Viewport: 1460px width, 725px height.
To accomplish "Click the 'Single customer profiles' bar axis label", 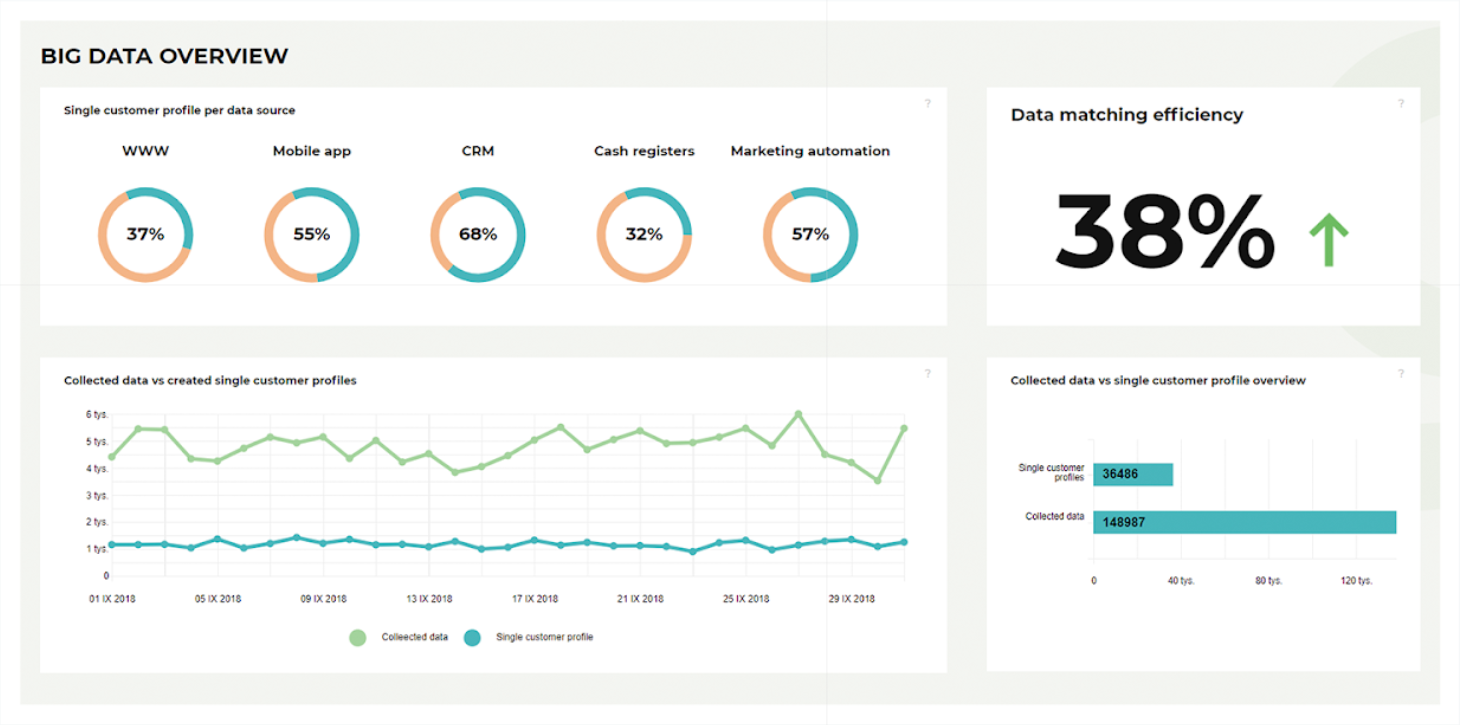I will click(1051, 473).
